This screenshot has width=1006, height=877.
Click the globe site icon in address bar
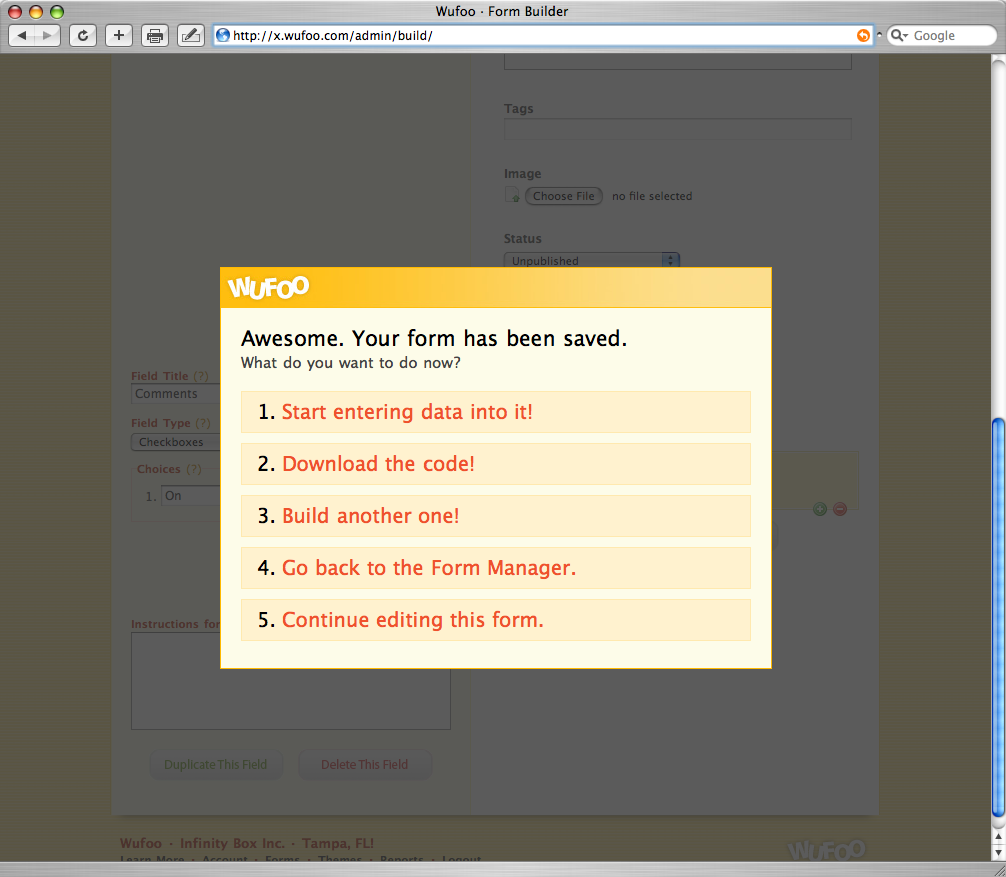point(223,35)
